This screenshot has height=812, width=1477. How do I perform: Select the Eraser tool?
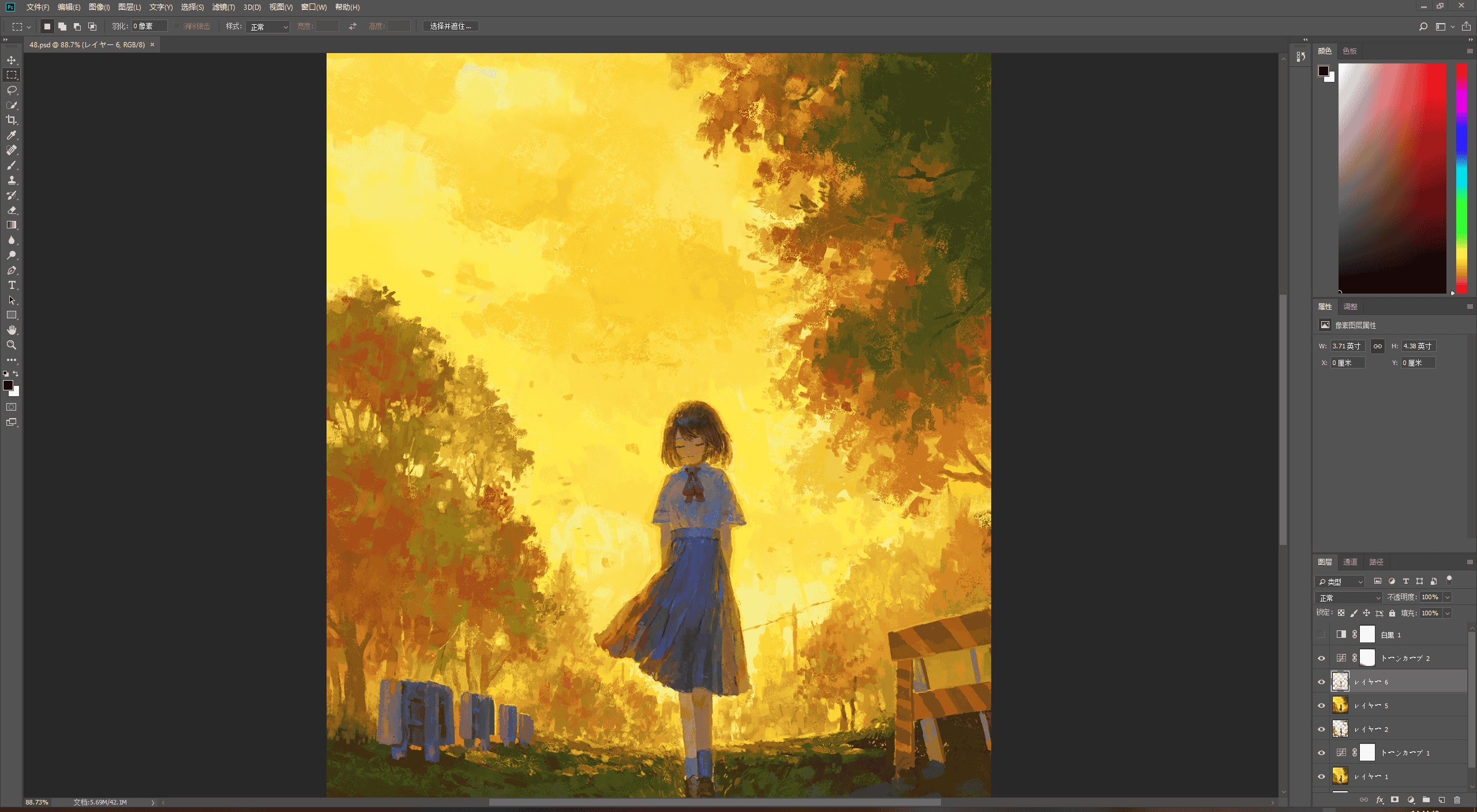[x=12, y=210]
